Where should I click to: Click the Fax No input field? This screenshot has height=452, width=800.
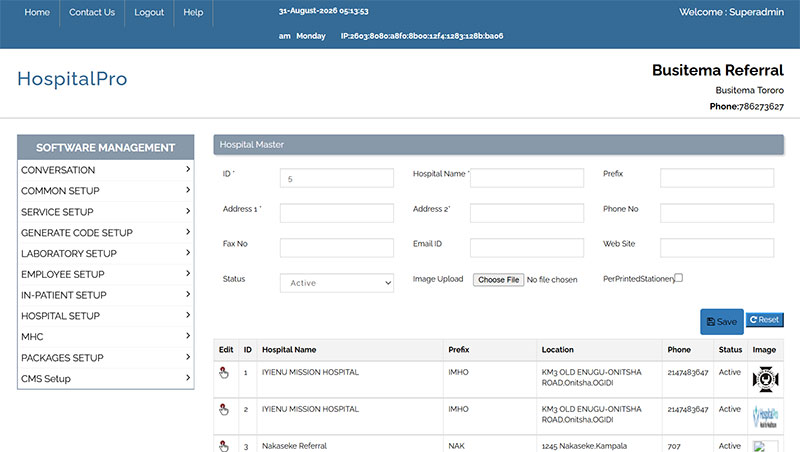click(x=337, y=248)
